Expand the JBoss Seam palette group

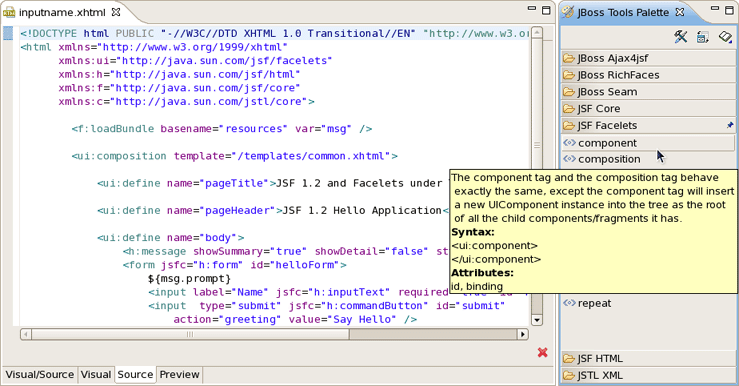pyautogui.click(x=648, y=92)
